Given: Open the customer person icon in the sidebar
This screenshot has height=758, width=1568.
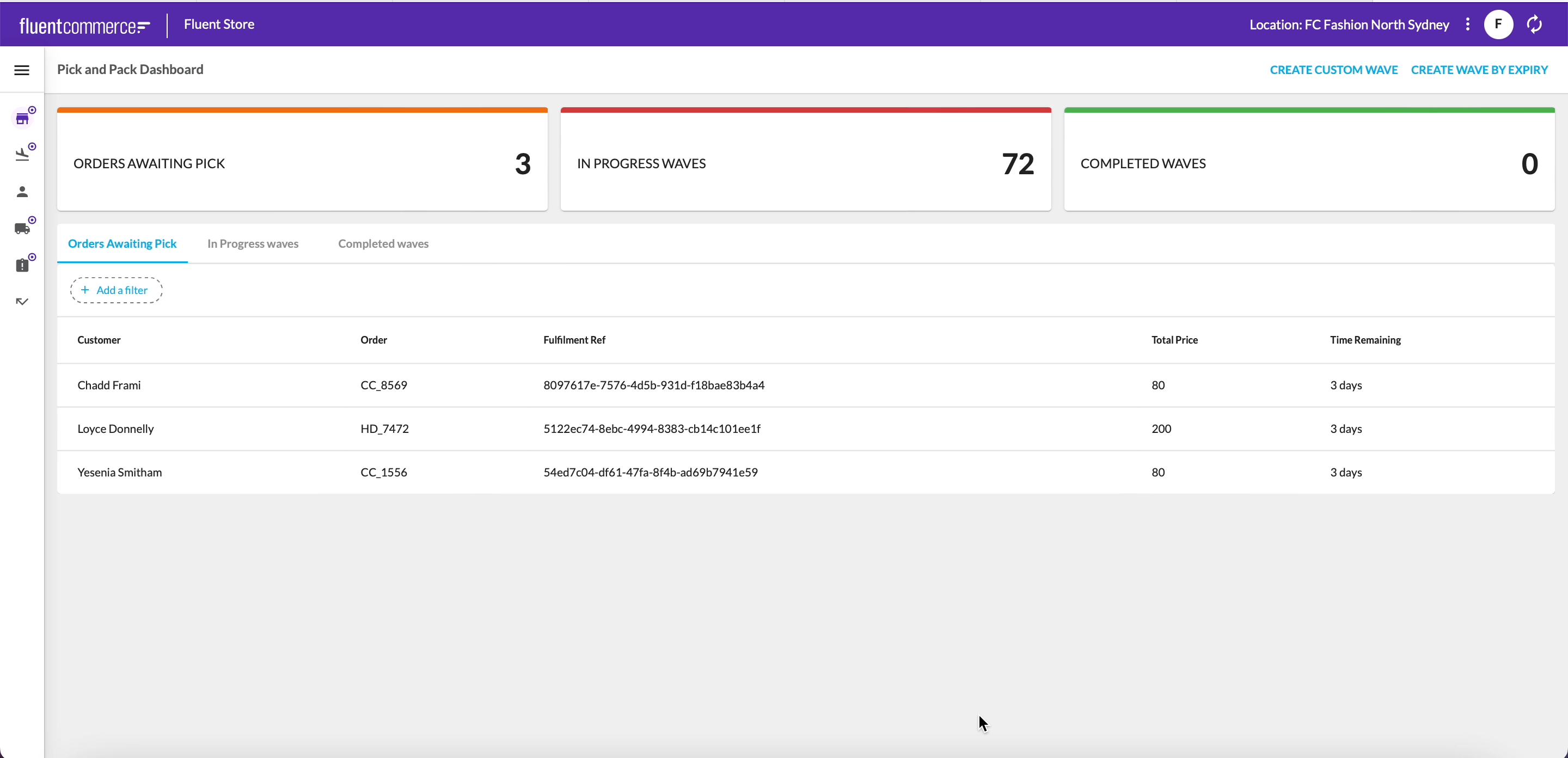Looking at the screenshot, I should [x=22, y=192].
